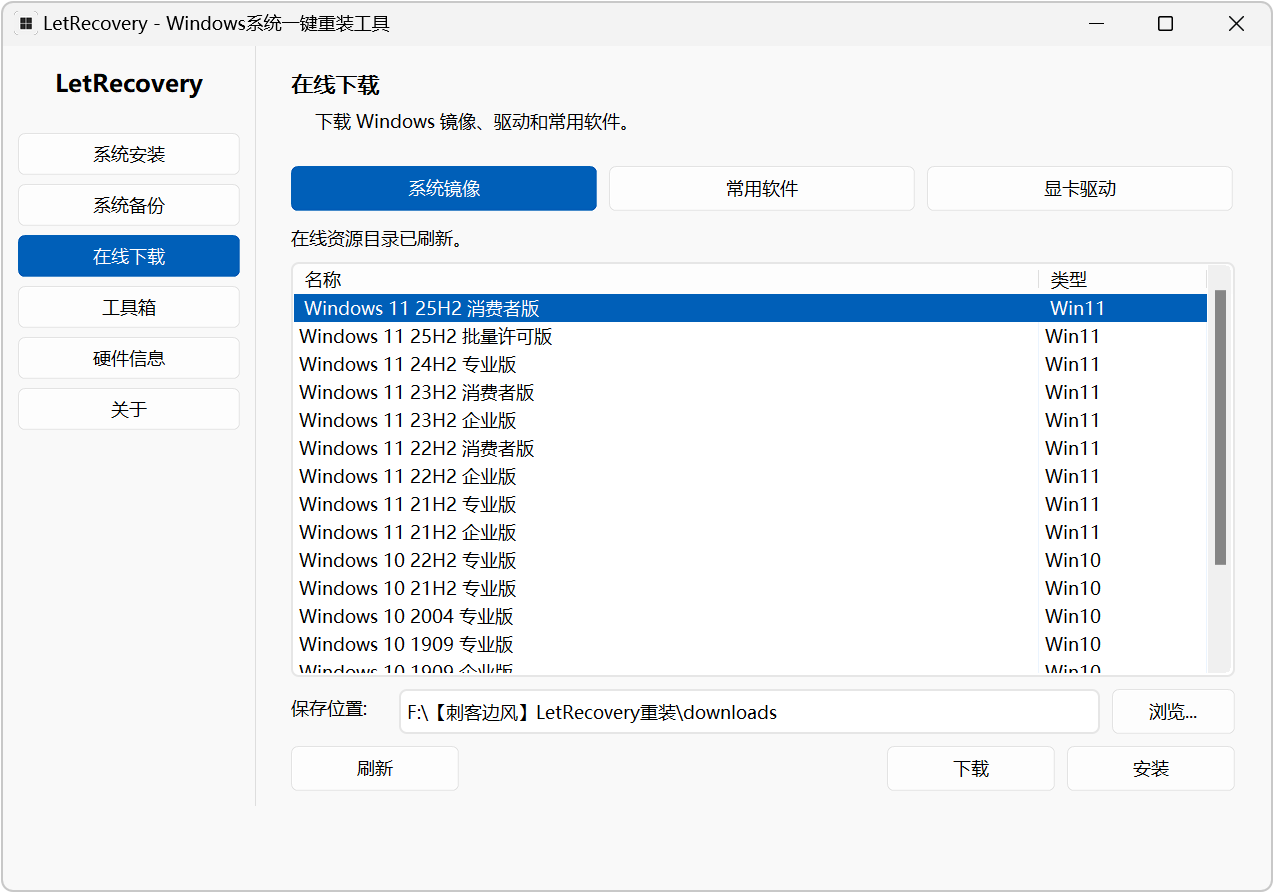Open the 关于 page
Image resolution: width=1274 pixels, height=893 pixels.
pos(129,409)
